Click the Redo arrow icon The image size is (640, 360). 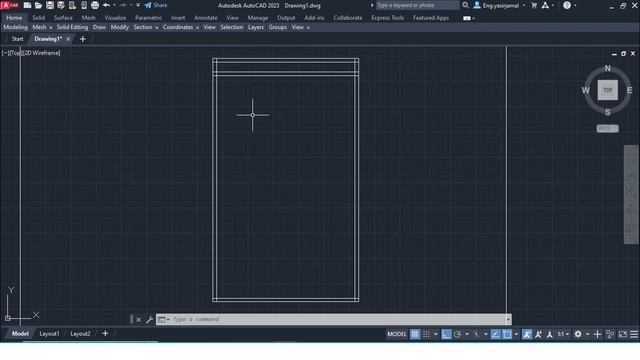pyautogui.click(x=123, y=5)
